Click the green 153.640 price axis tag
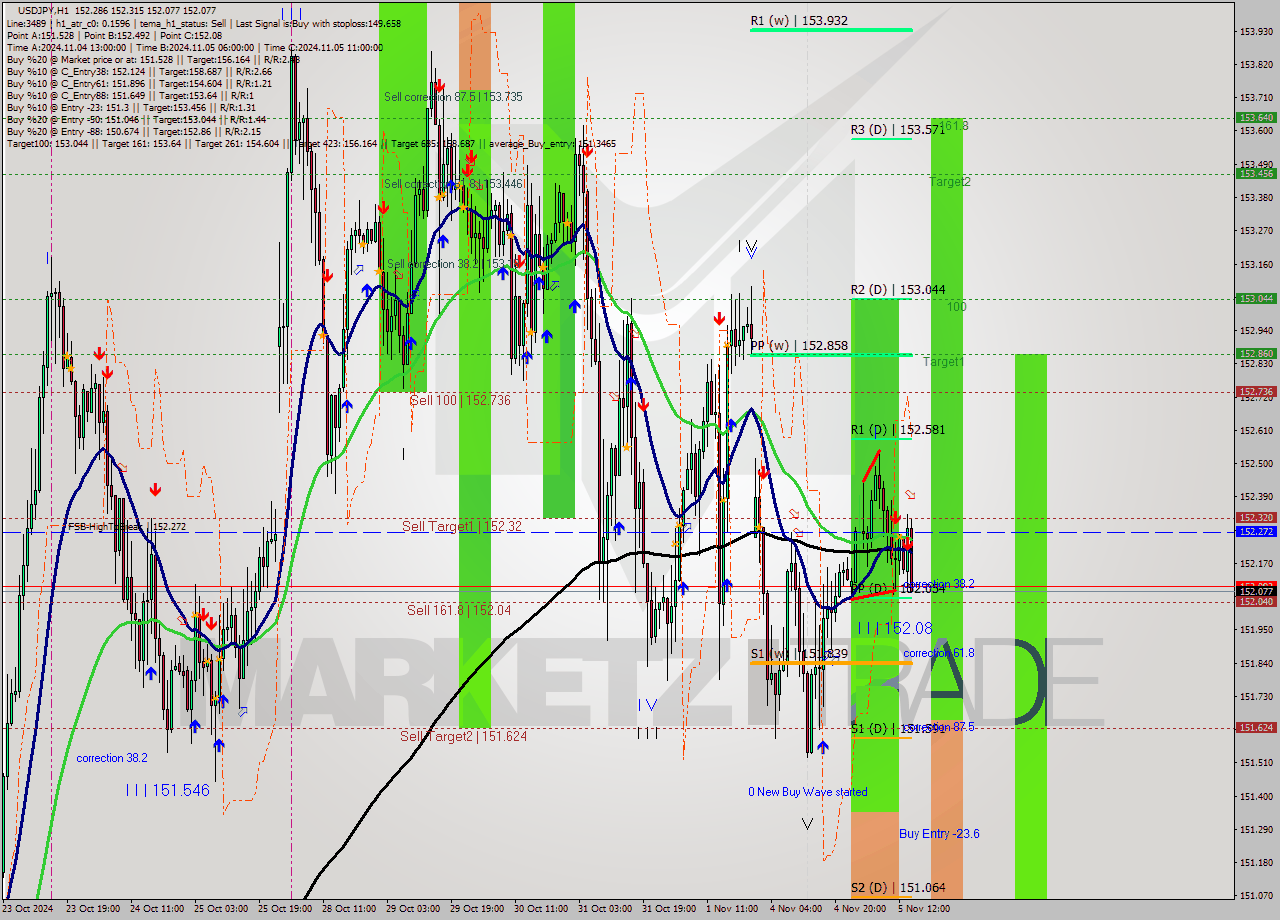This screenshot has height=920, width=1280. pyautogui.click(x=1256, y=118)
